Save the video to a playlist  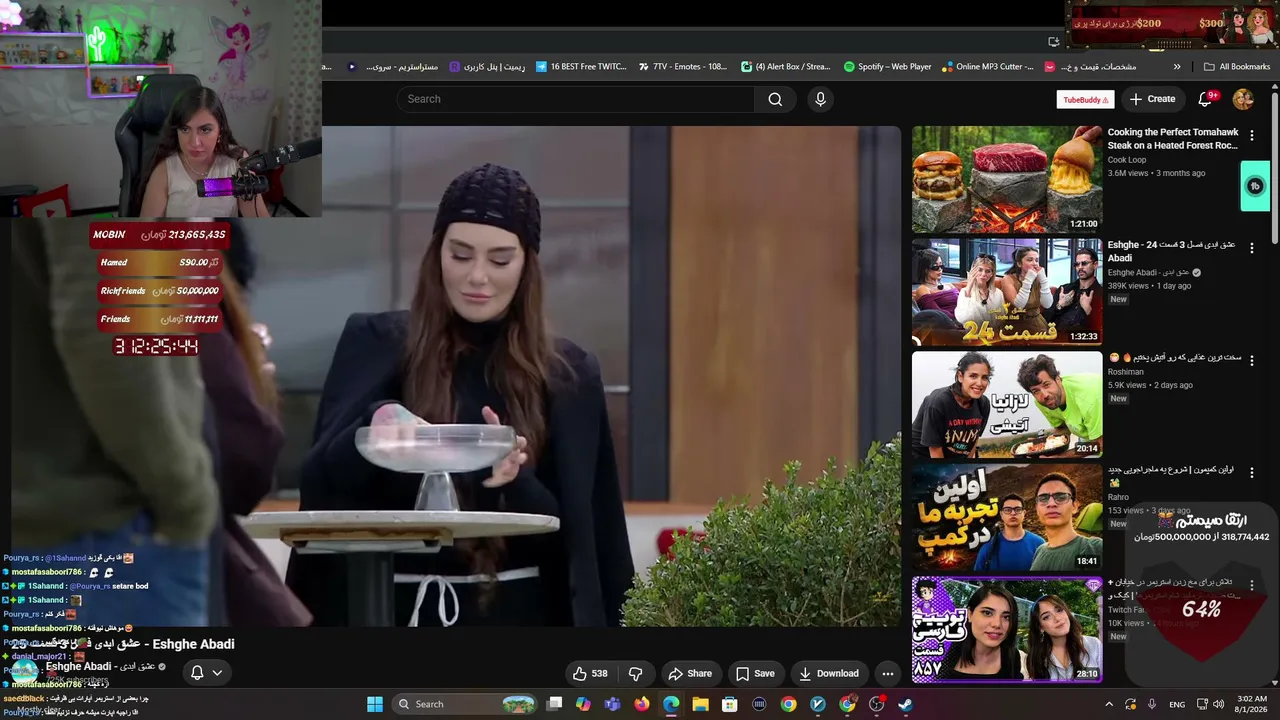[x=755, y=673]
